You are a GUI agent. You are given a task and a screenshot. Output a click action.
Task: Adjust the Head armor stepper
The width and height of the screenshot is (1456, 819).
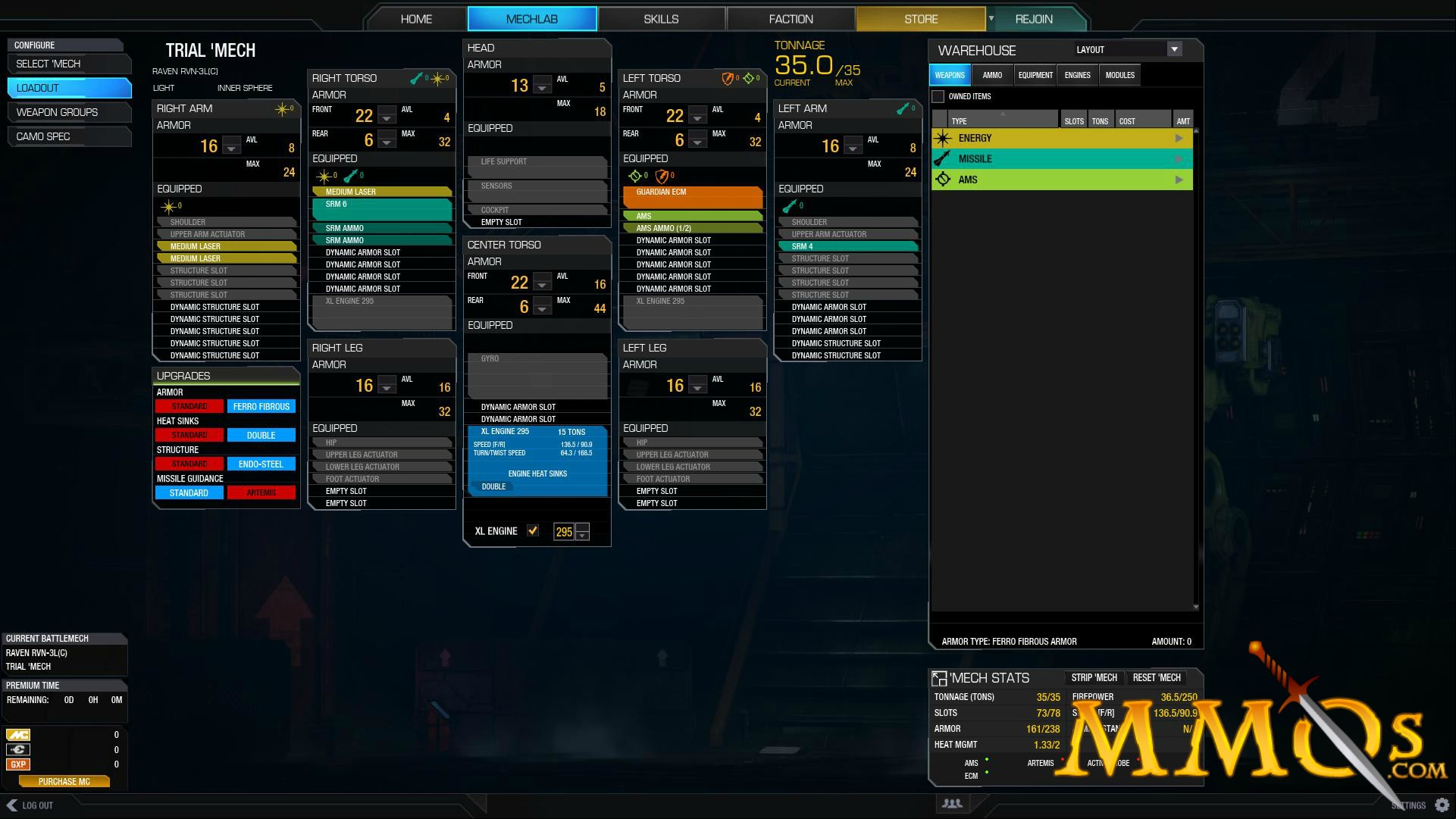pyautogui.click(x=542, y=85)
